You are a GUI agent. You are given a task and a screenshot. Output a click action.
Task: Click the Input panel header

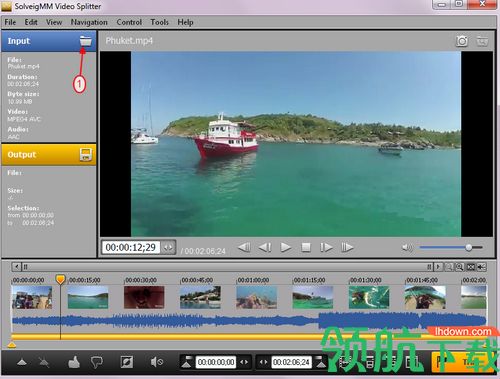coord(49,41)
